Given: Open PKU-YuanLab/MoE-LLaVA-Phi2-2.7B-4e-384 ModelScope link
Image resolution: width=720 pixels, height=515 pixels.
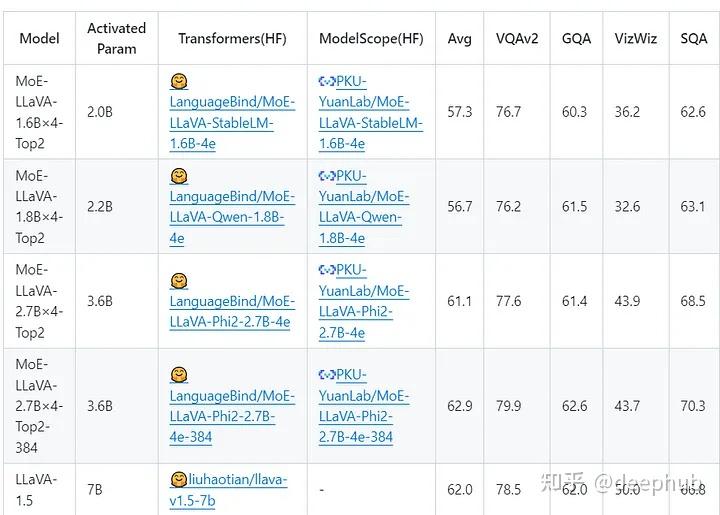Looking at the screenshot, I should (x=364, y=406).
